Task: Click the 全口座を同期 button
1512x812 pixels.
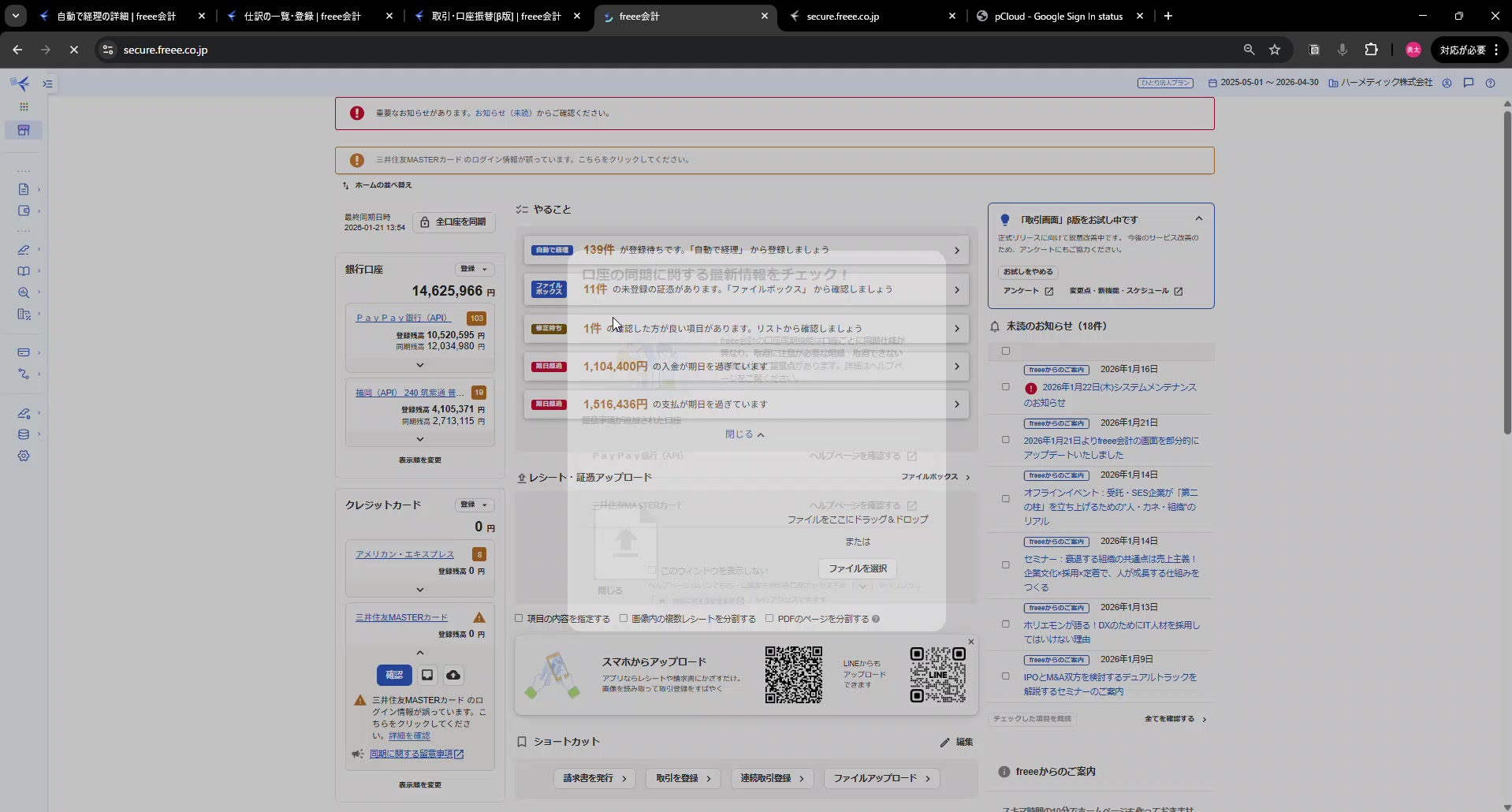Action: click(x=453, y=222)
